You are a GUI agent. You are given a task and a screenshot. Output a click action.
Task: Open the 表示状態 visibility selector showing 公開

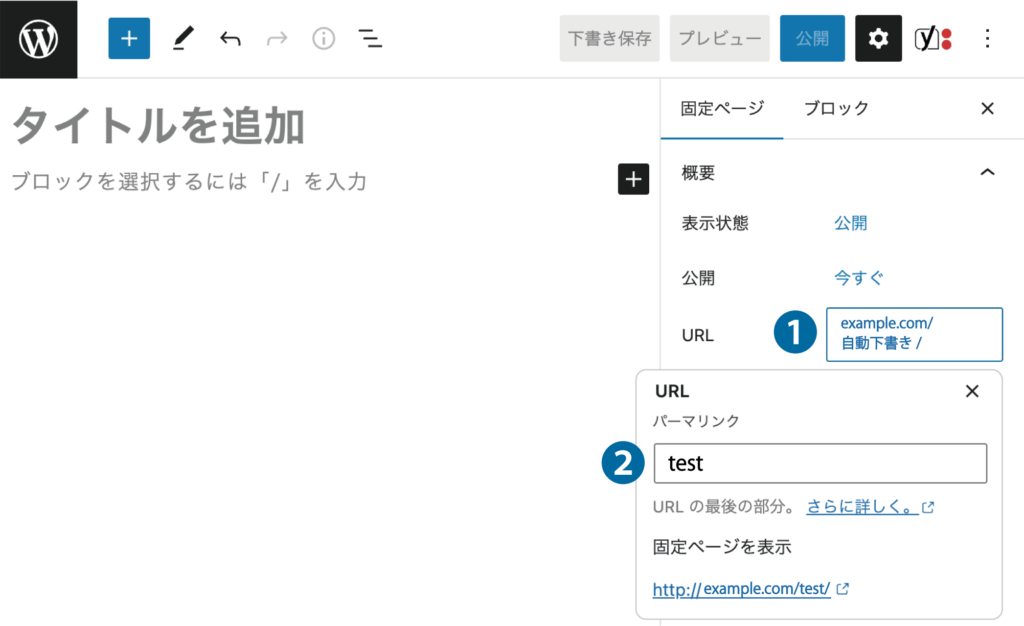click(851, 223)
